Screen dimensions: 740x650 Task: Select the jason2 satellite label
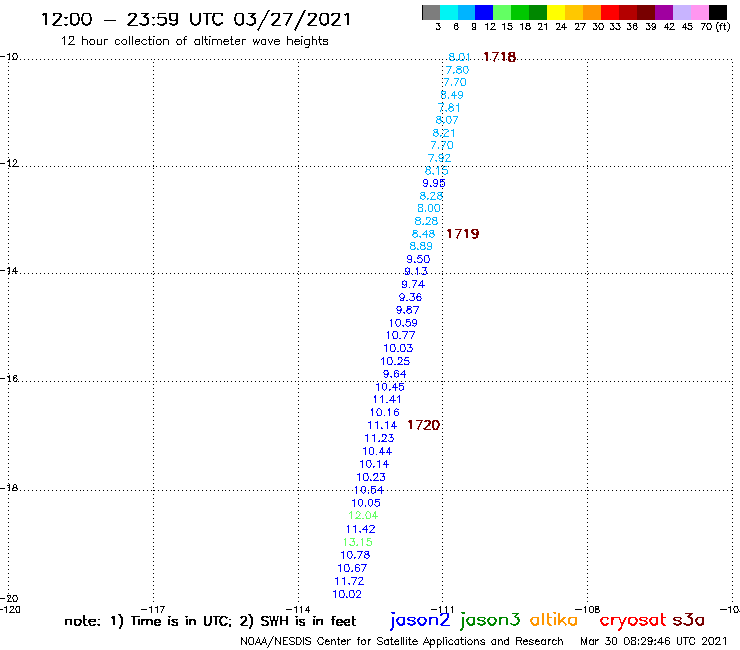[420, 620]
